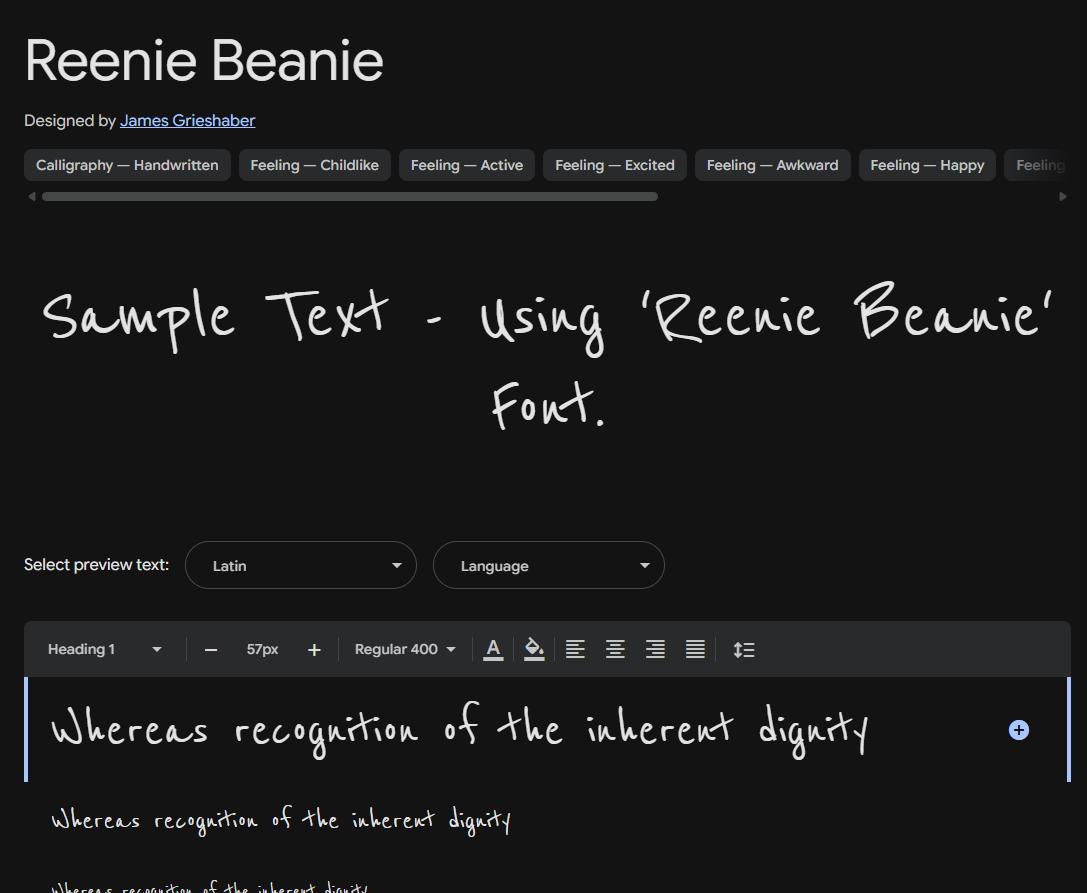Open the Language dropdown
The width and height of the screenshot is (1087, 893).
(549, 565)
